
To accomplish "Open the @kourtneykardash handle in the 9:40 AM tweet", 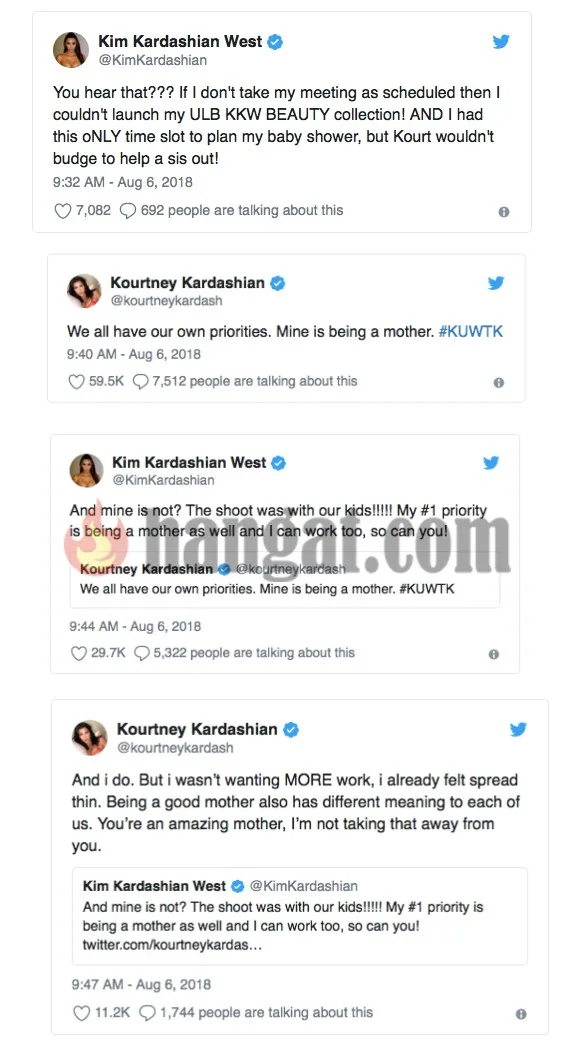I will (x=167, y=301).
